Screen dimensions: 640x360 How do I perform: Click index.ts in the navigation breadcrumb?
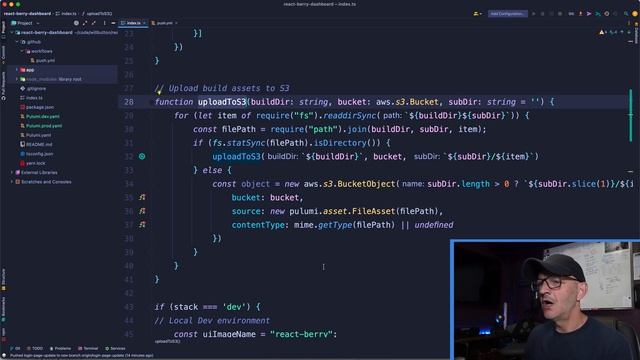click(66, 13)
